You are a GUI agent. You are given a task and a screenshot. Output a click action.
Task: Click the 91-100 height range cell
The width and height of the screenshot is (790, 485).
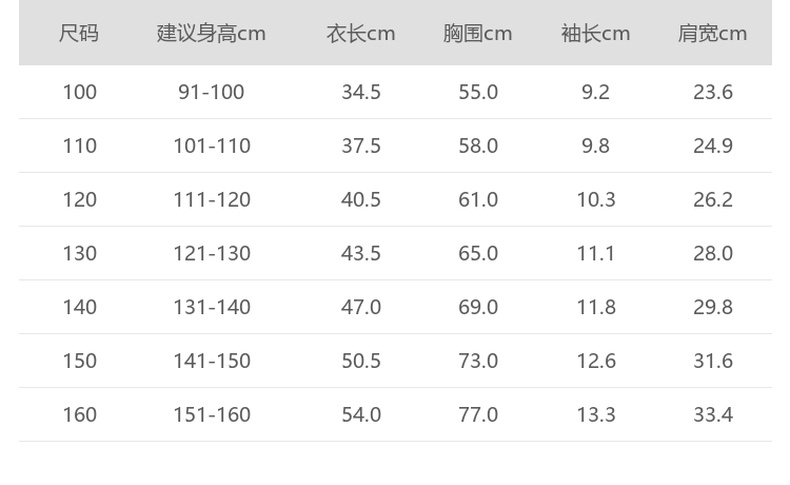click(211, 92)
